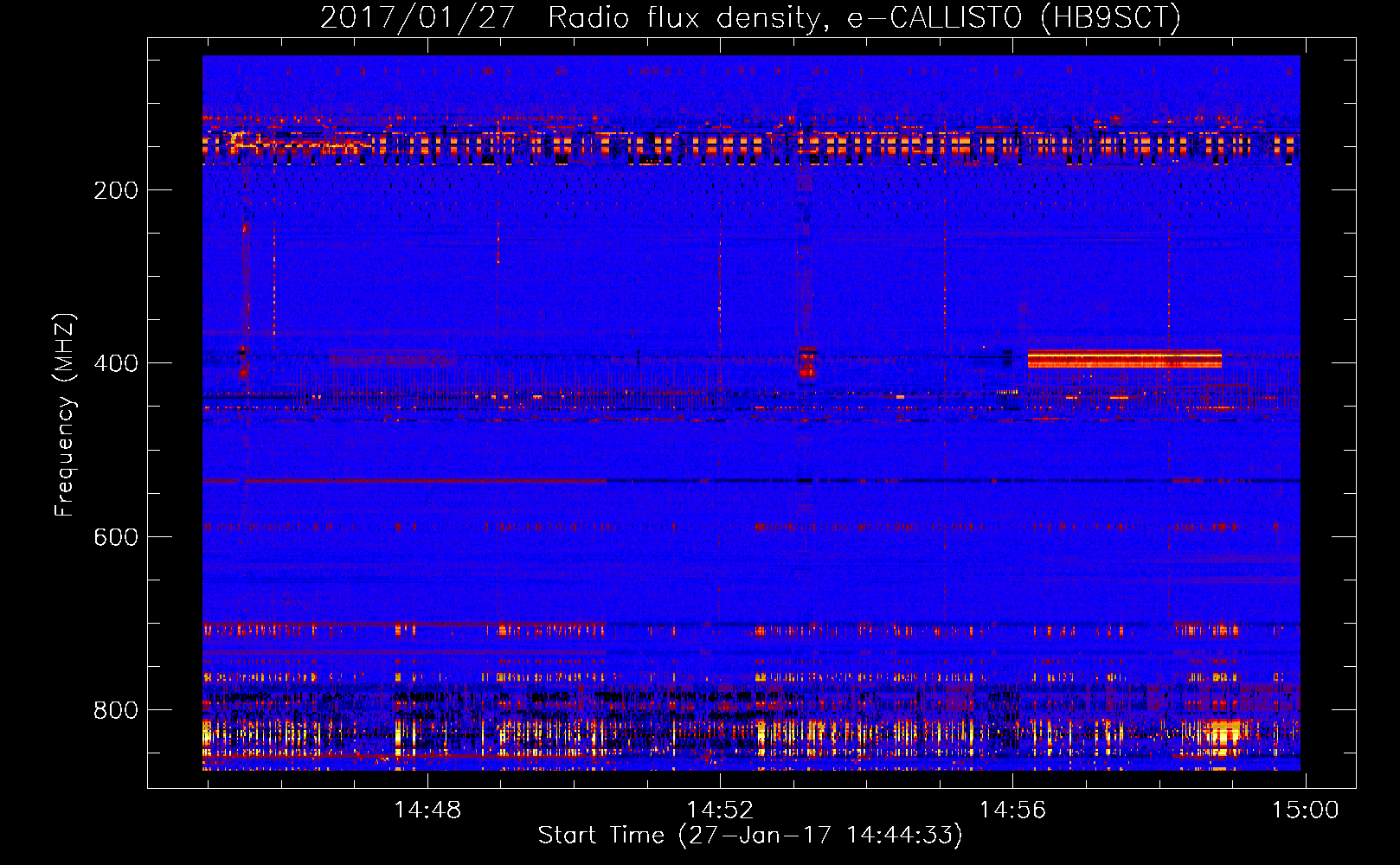1400x865 pixels.
Task: Click the 400 frequency tick label
Action: [x=116, y=363]
